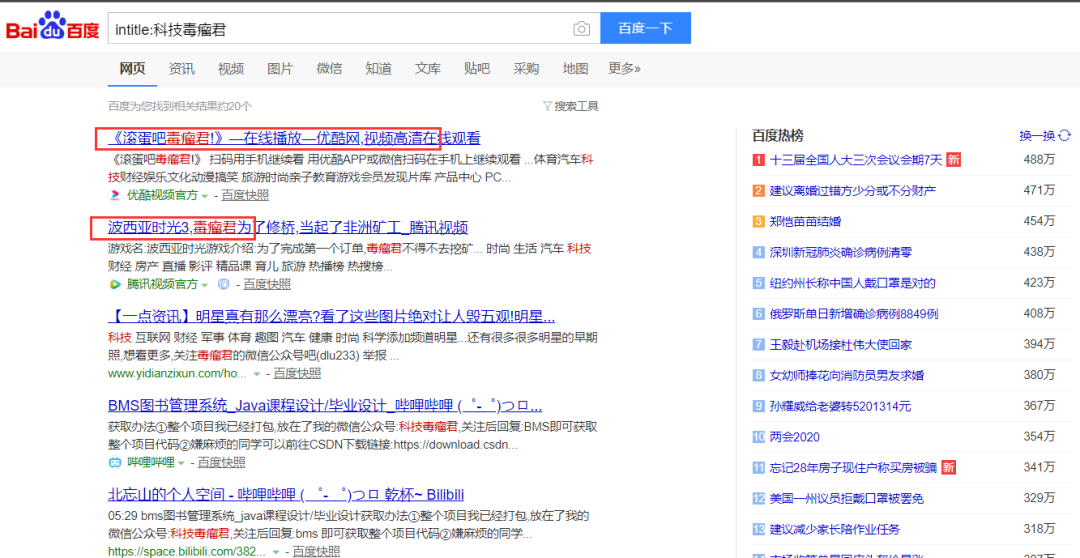1080x558 pixels.
Task: Click the Youku site icon
Action: pyautogui.click(x=115, y=195)
